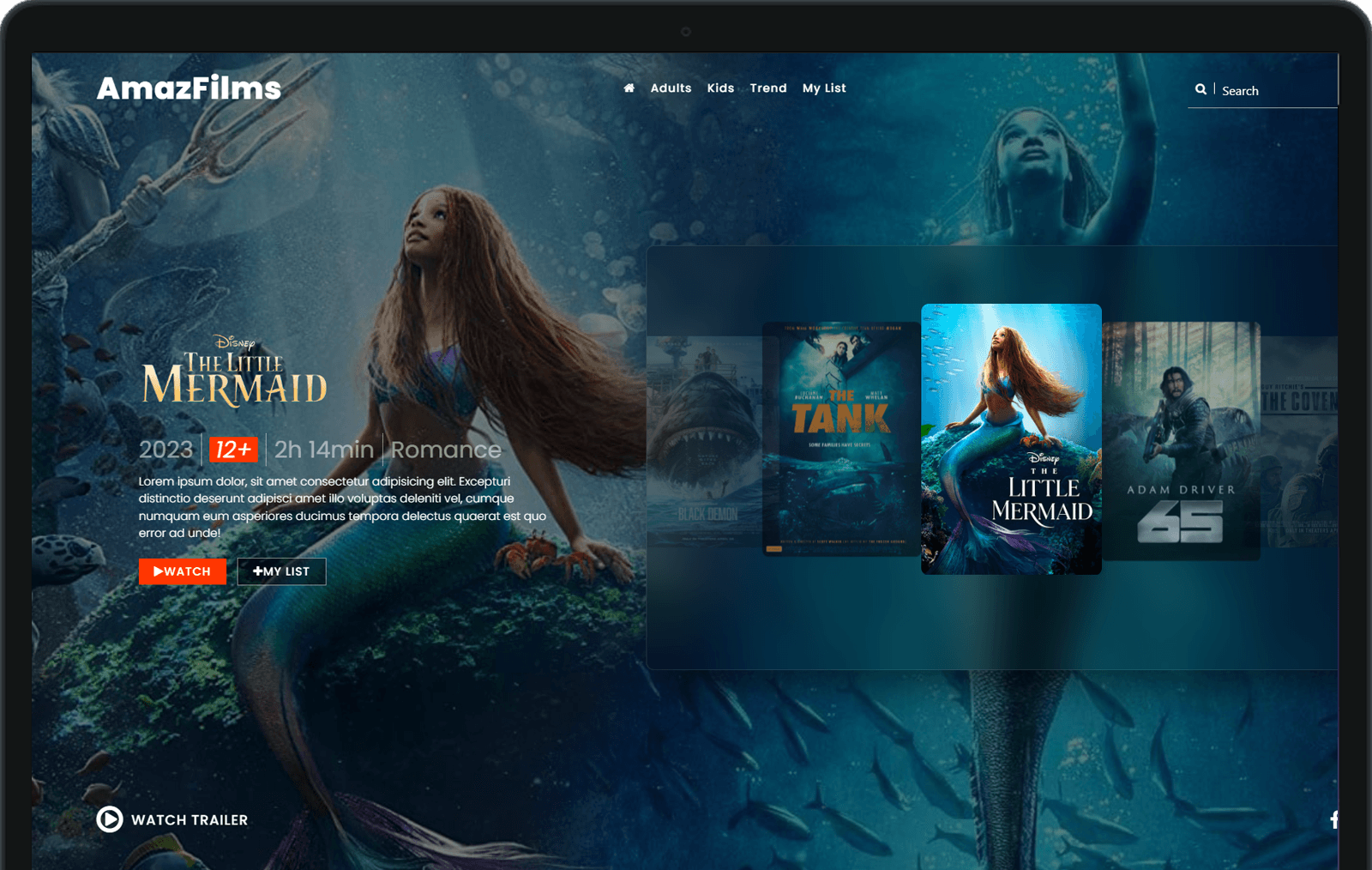
Task: Click the Romance genre label
Action: (x=446, y=450)
